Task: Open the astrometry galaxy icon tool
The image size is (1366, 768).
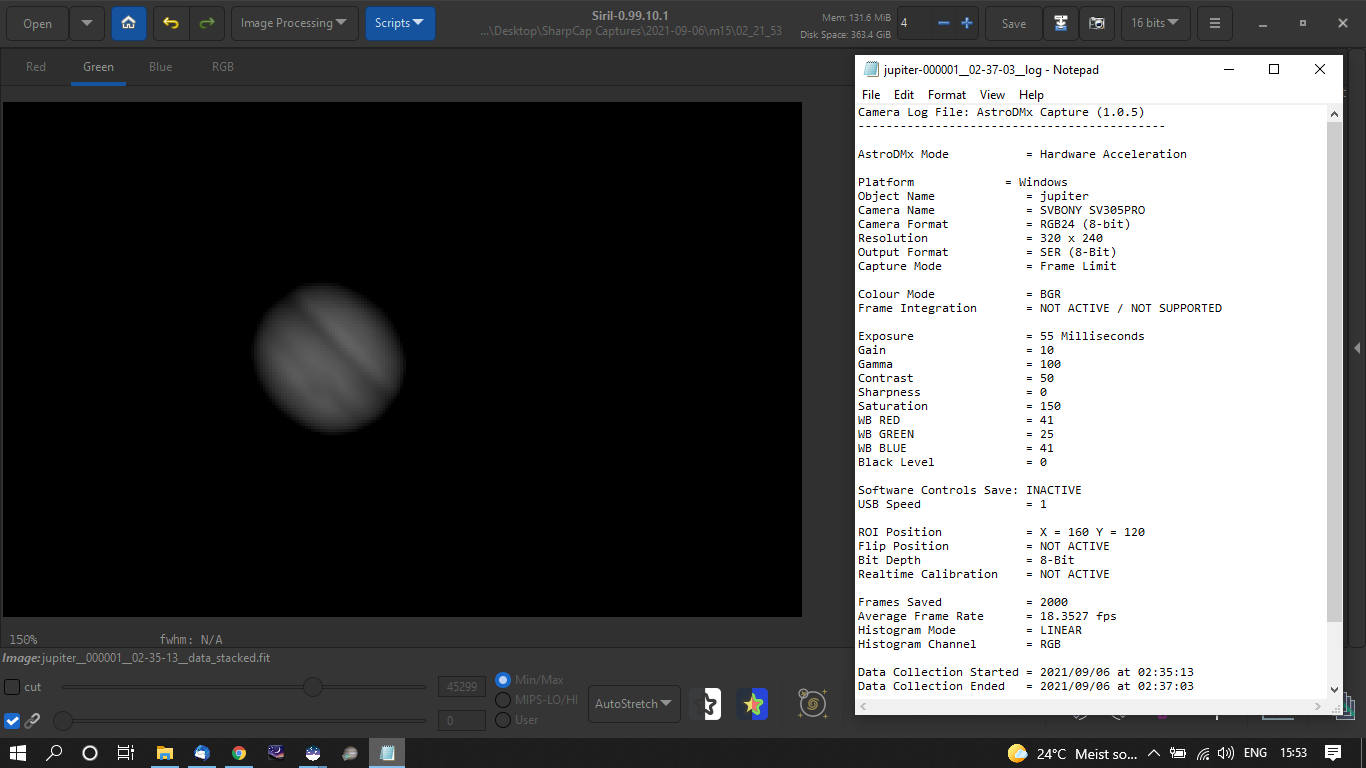Action: pyautogui.click(x=812, y=704)
